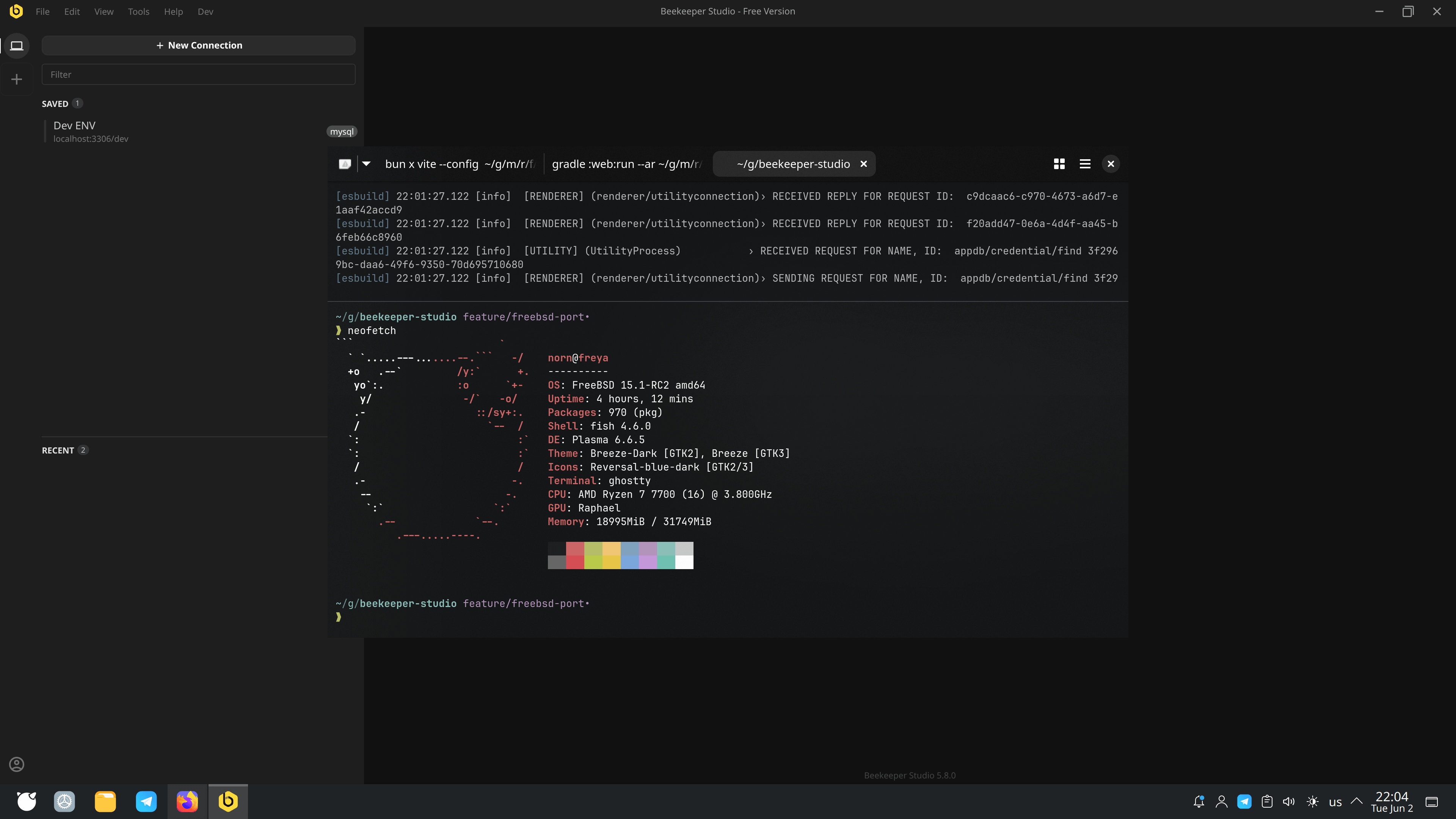The image size is (1456, 819).
Task: Open the notifications bell in system tray
Action: pyautogui.click(x=1198, y=802)
